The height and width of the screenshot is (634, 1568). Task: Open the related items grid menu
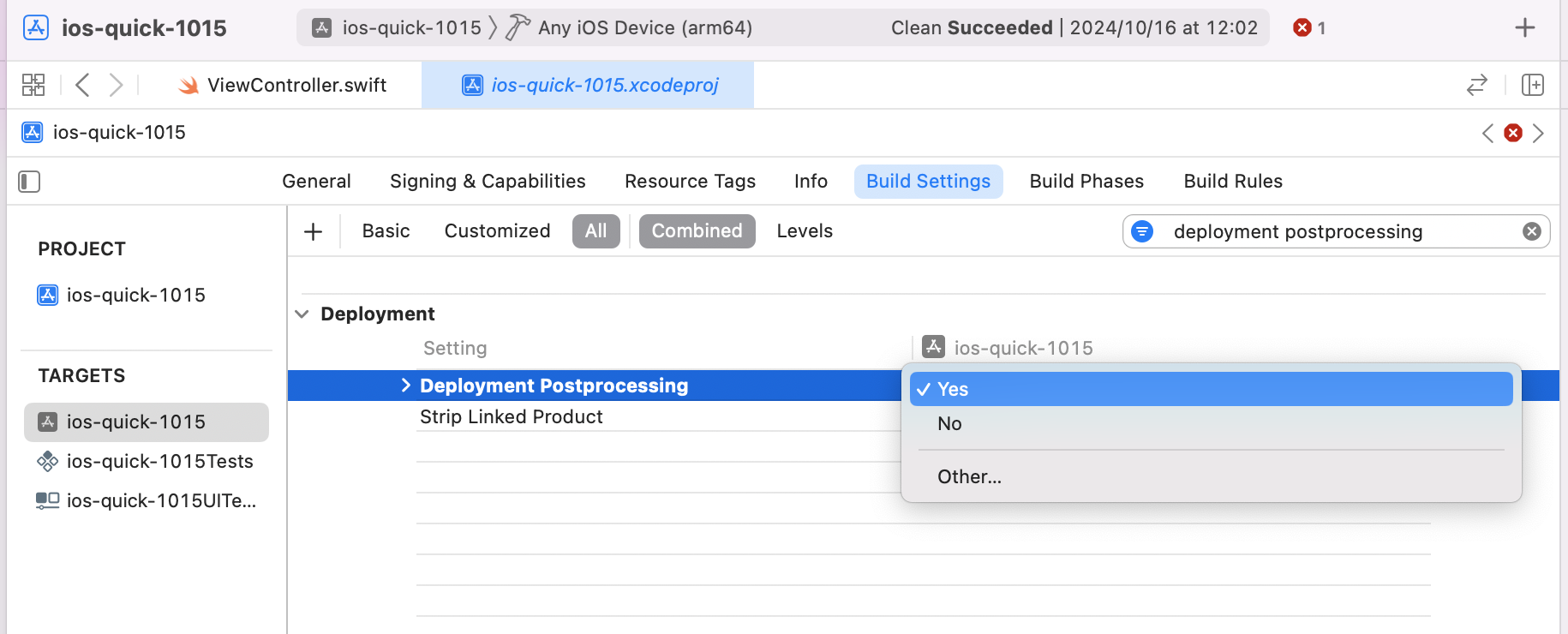(33, 85)
